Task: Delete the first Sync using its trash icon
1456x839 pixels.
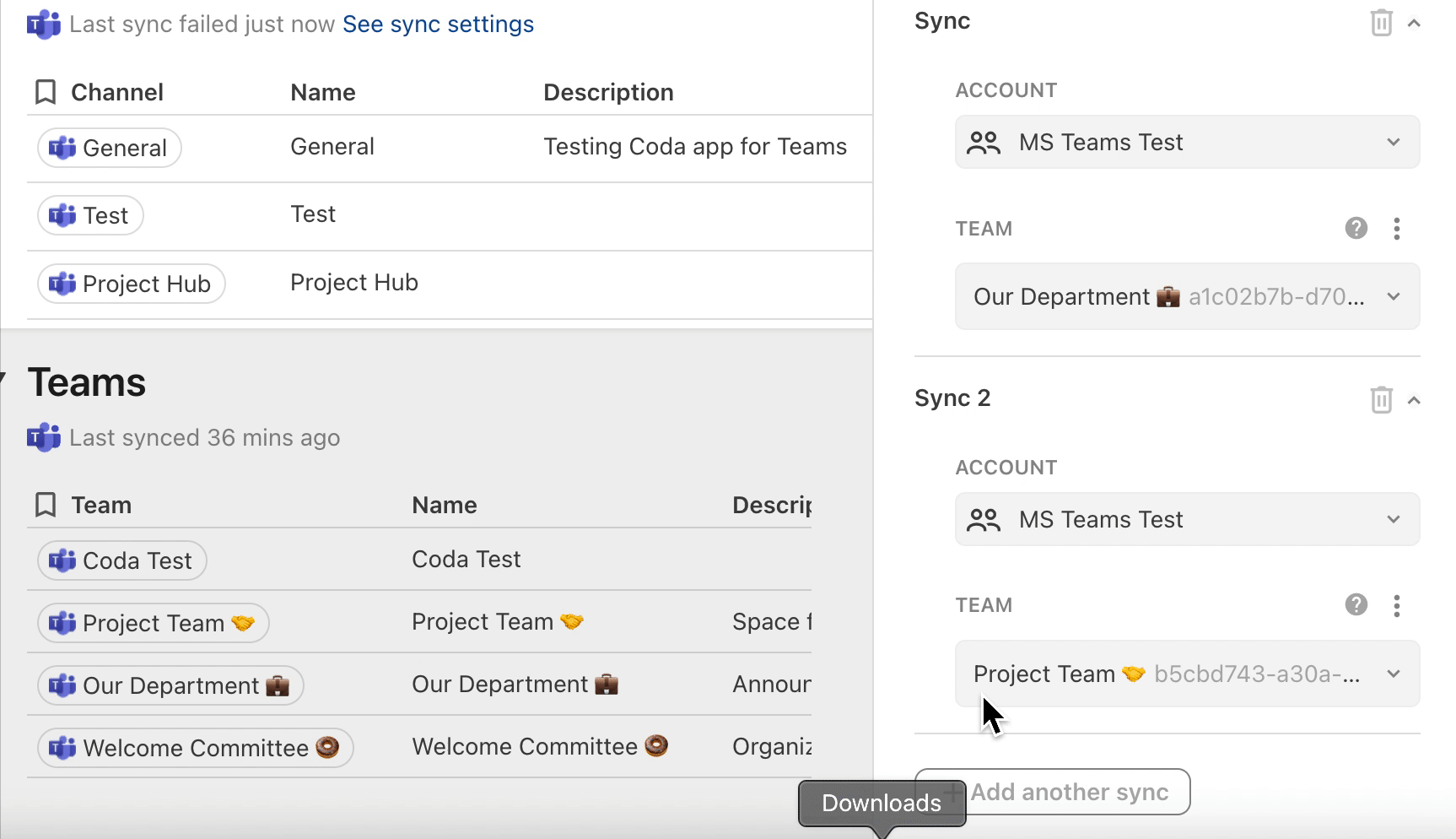Action: pos(1381,23)
